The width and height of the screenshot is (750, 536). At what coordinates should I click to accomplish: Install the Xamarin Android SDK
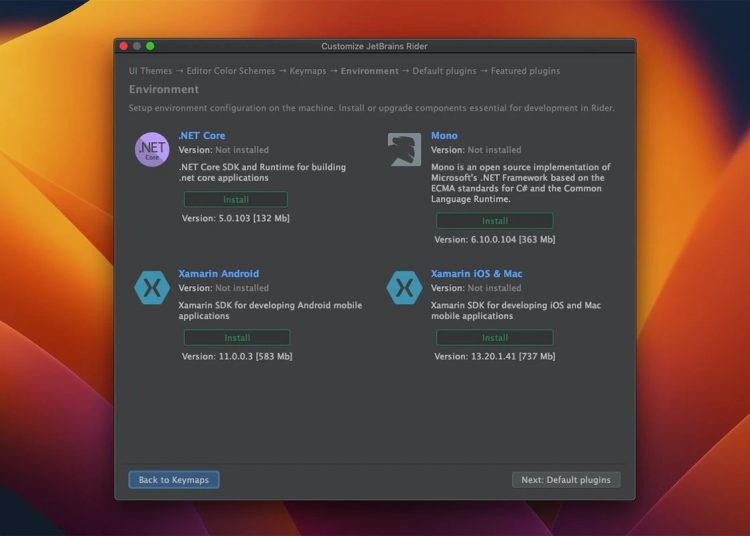[x=236, y=338]
